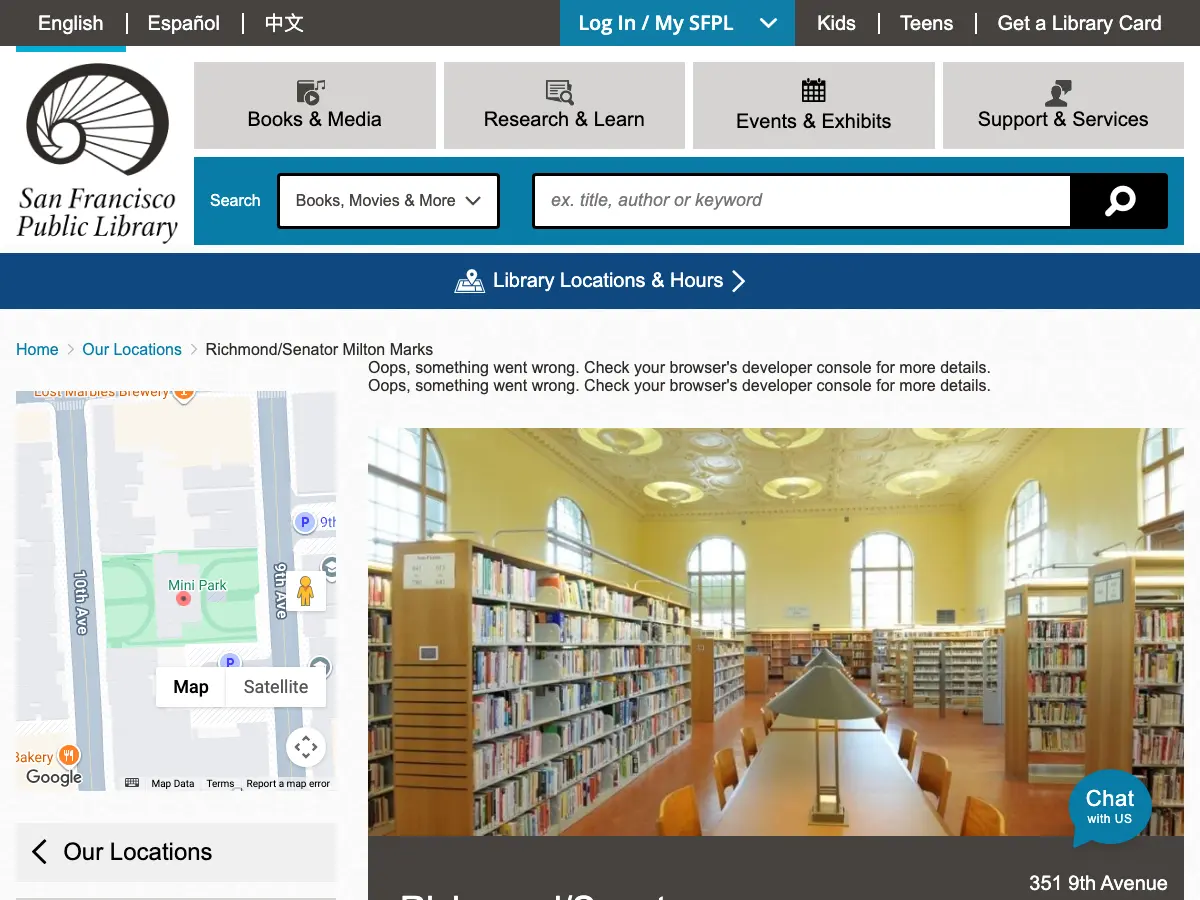Click the keyboard shortcuts icon on map
The width and height of the screenshot is (1200, 900).
tap(132, 783)
